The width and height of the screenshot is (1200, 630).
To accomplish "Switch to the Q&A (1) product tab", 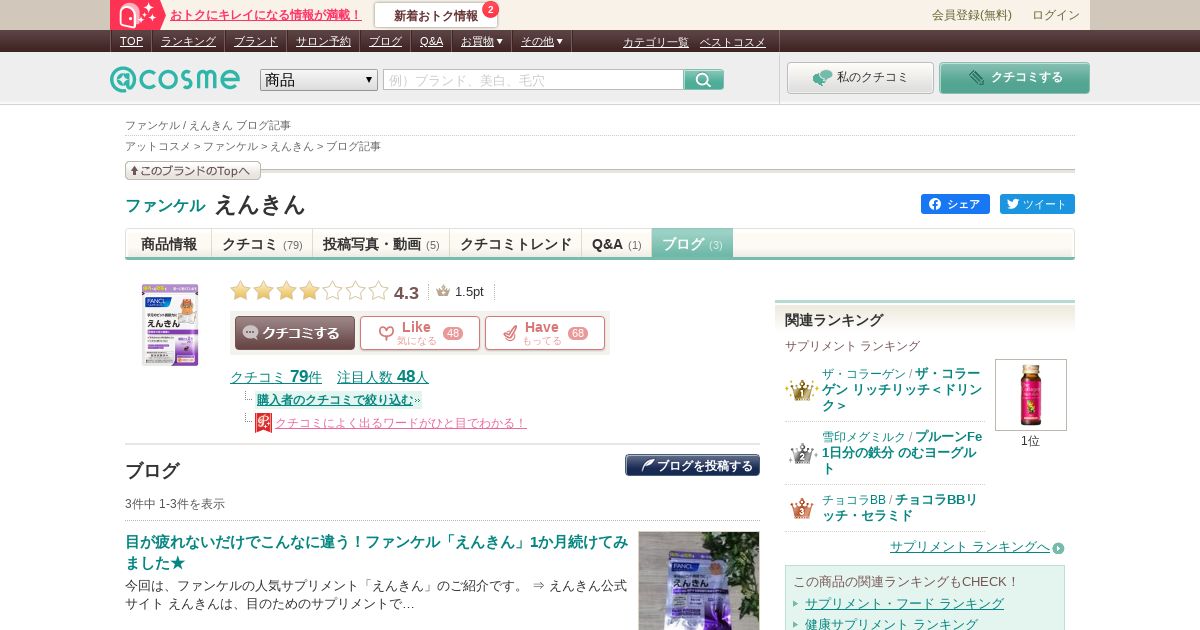I will pos(617,244).
